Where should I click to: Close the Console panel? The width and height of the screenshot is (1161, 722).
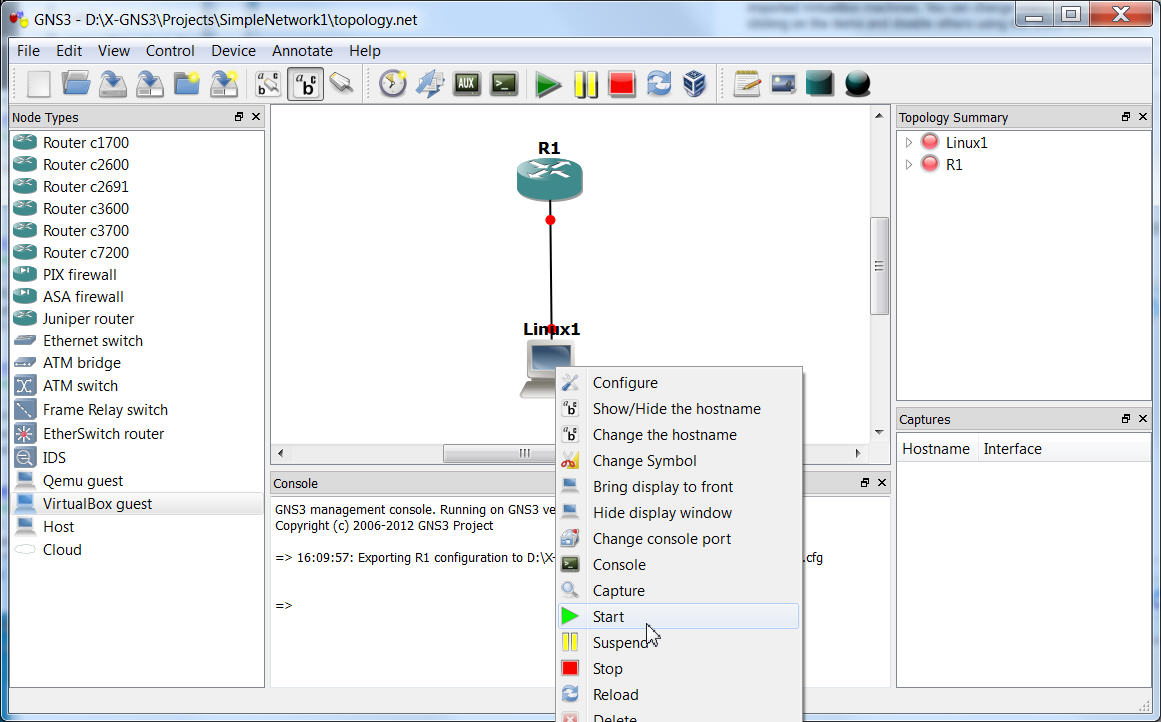point(882,483)
